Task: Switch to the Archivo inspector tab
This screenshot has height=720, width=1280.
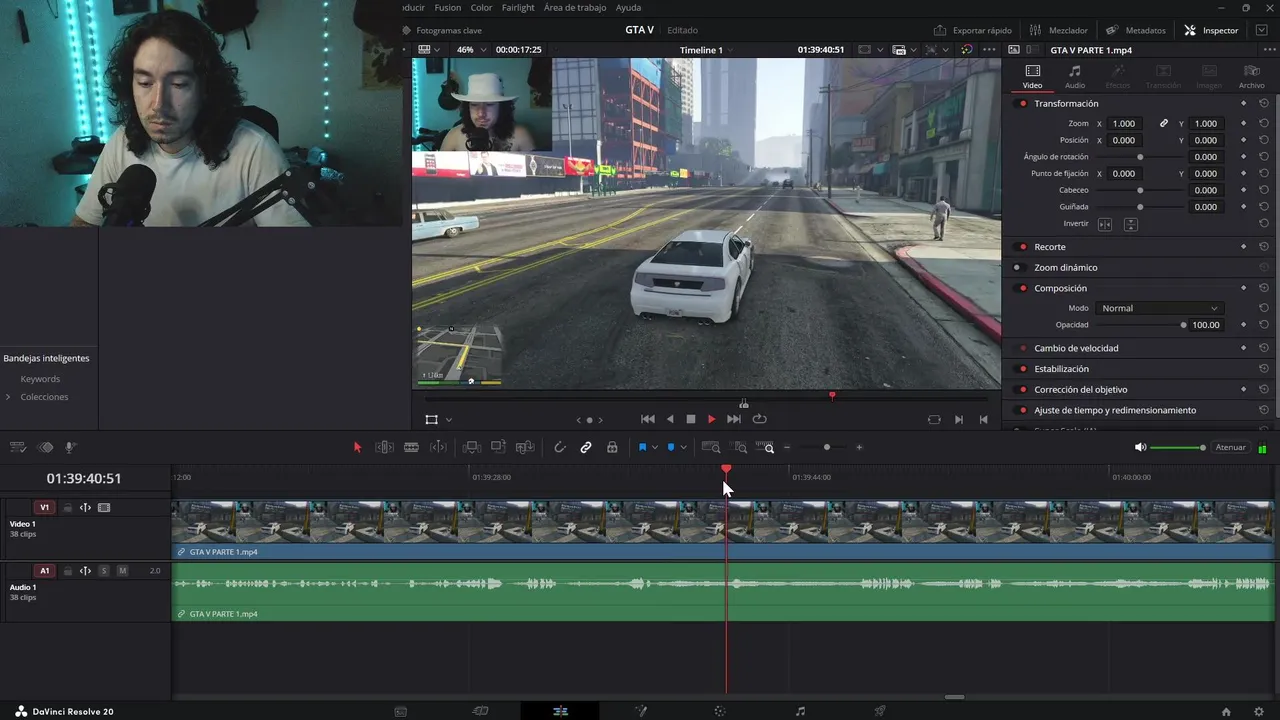Action: click(1251, 76)
